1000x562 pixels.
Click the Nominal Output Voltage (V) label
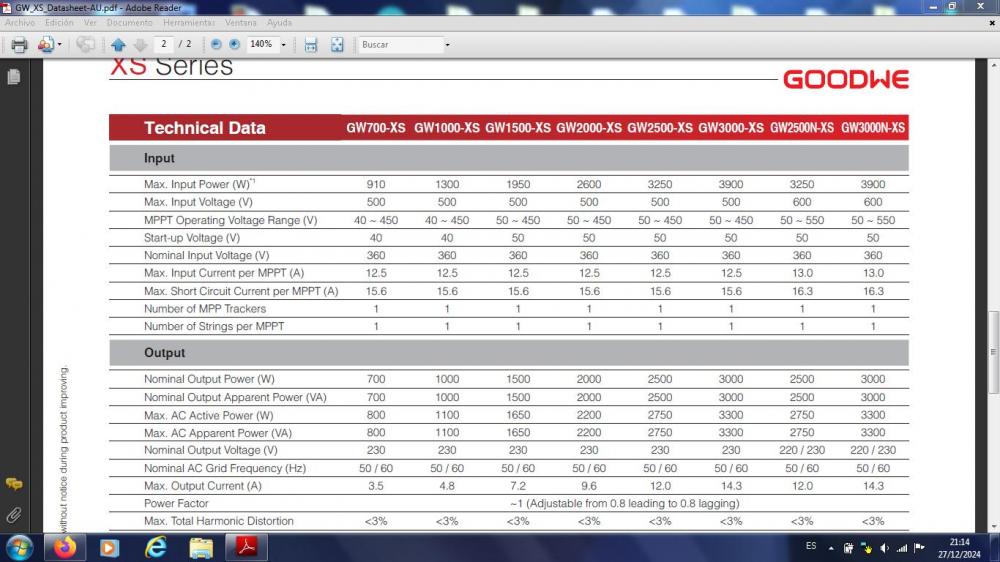210,450
